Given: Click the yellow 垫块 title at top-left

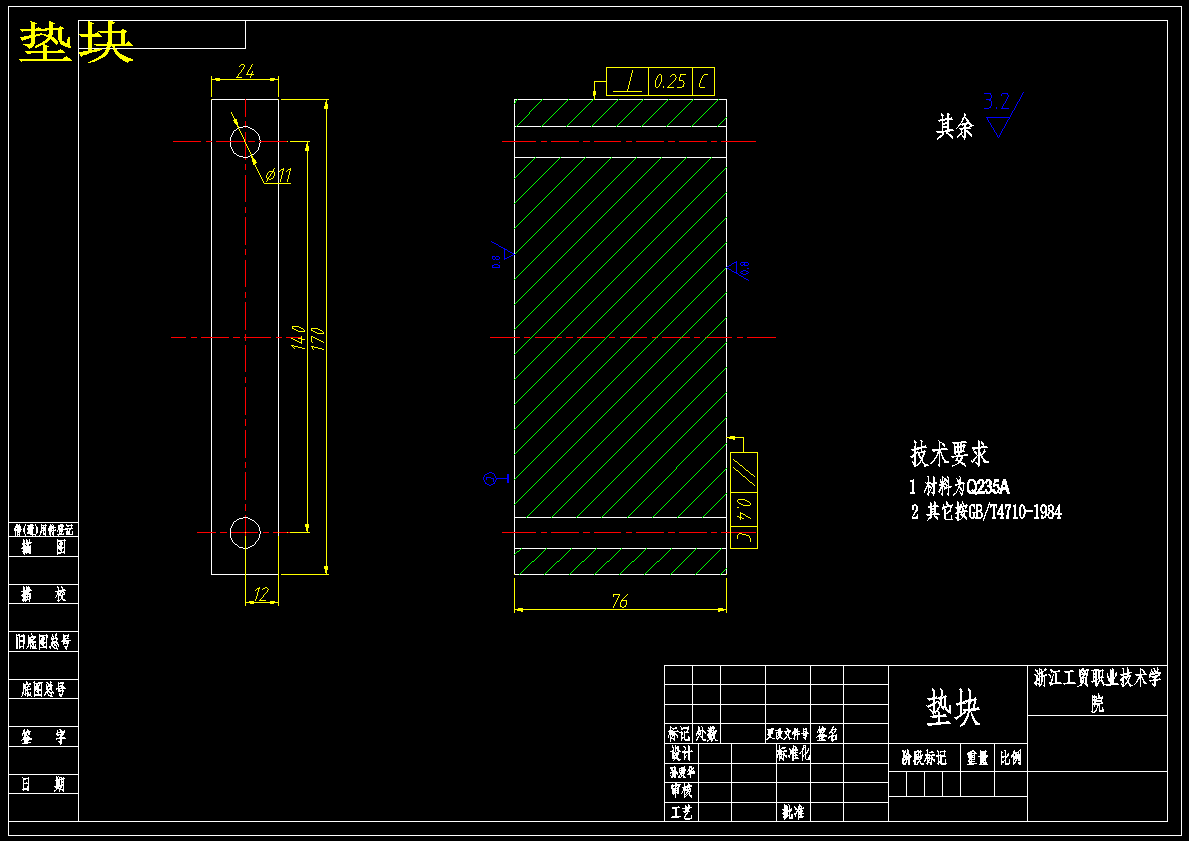Looking at the screenshot, I should coord(76,42).
